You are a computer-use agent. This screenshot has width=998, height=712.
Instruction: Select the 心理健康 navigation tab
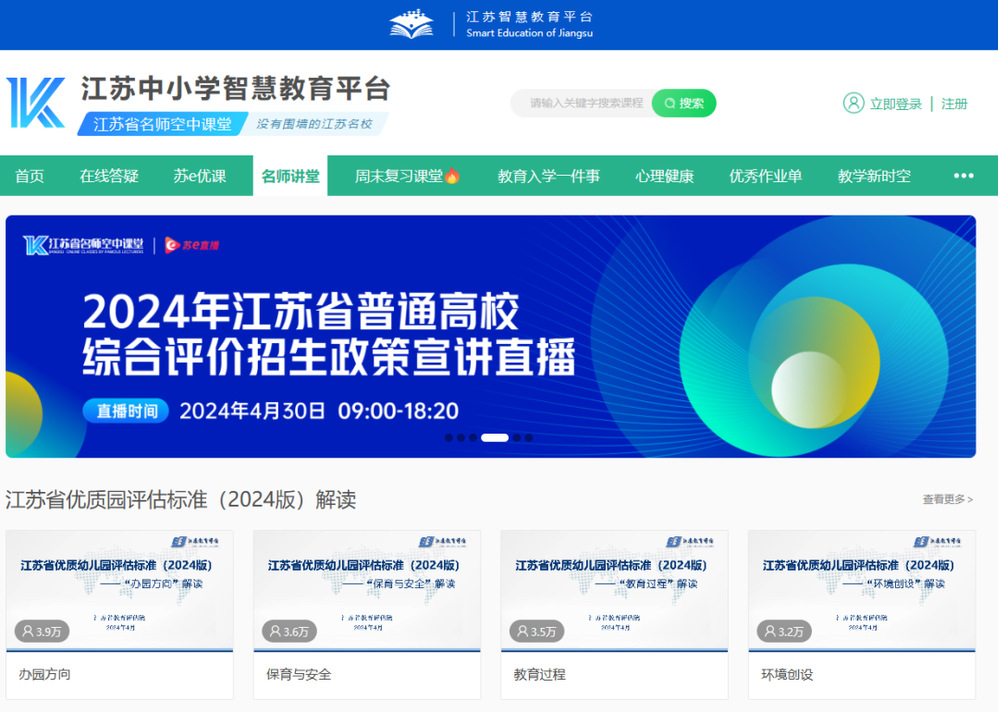pyautogui.click(x=664, y=176)
